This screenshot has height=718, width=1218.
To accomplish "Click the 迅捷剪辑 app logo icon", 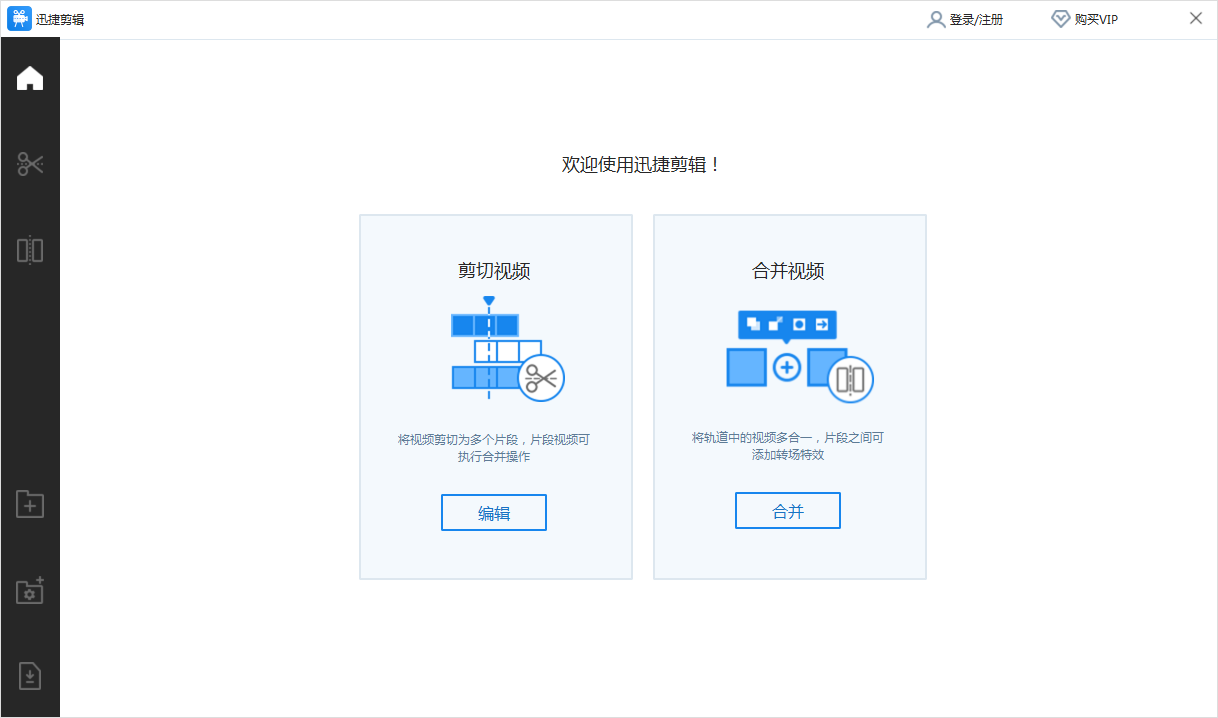I will (x=17, y=17).
